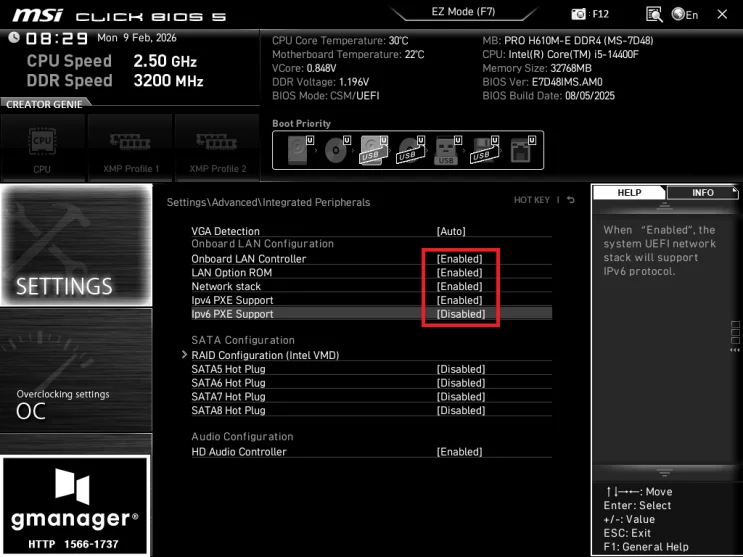Click the DDR Speed 3200 MHz value
Screen dimensions: 743x557
(168, 81)
